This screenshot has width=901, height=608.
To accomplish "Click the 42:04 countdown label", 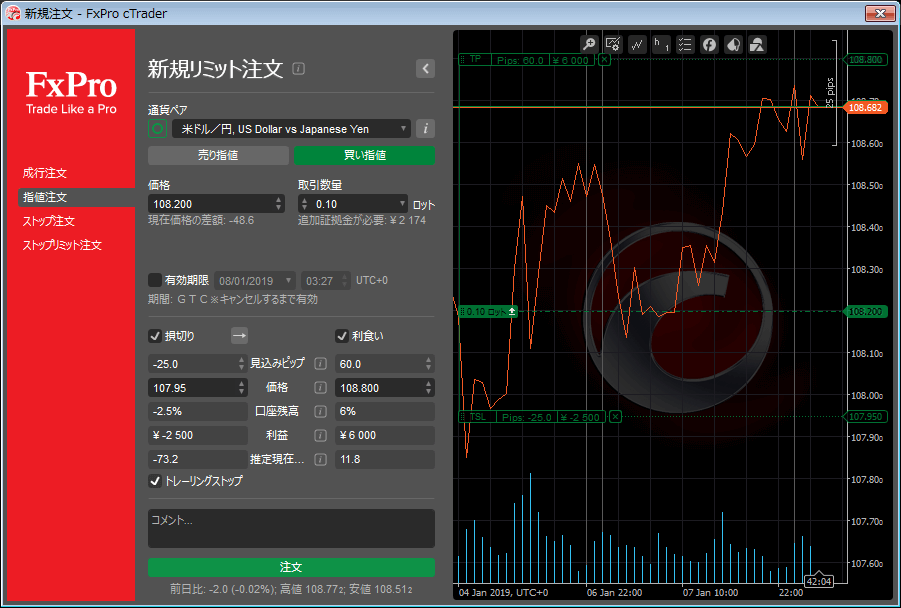I will (x=819, y=581).
